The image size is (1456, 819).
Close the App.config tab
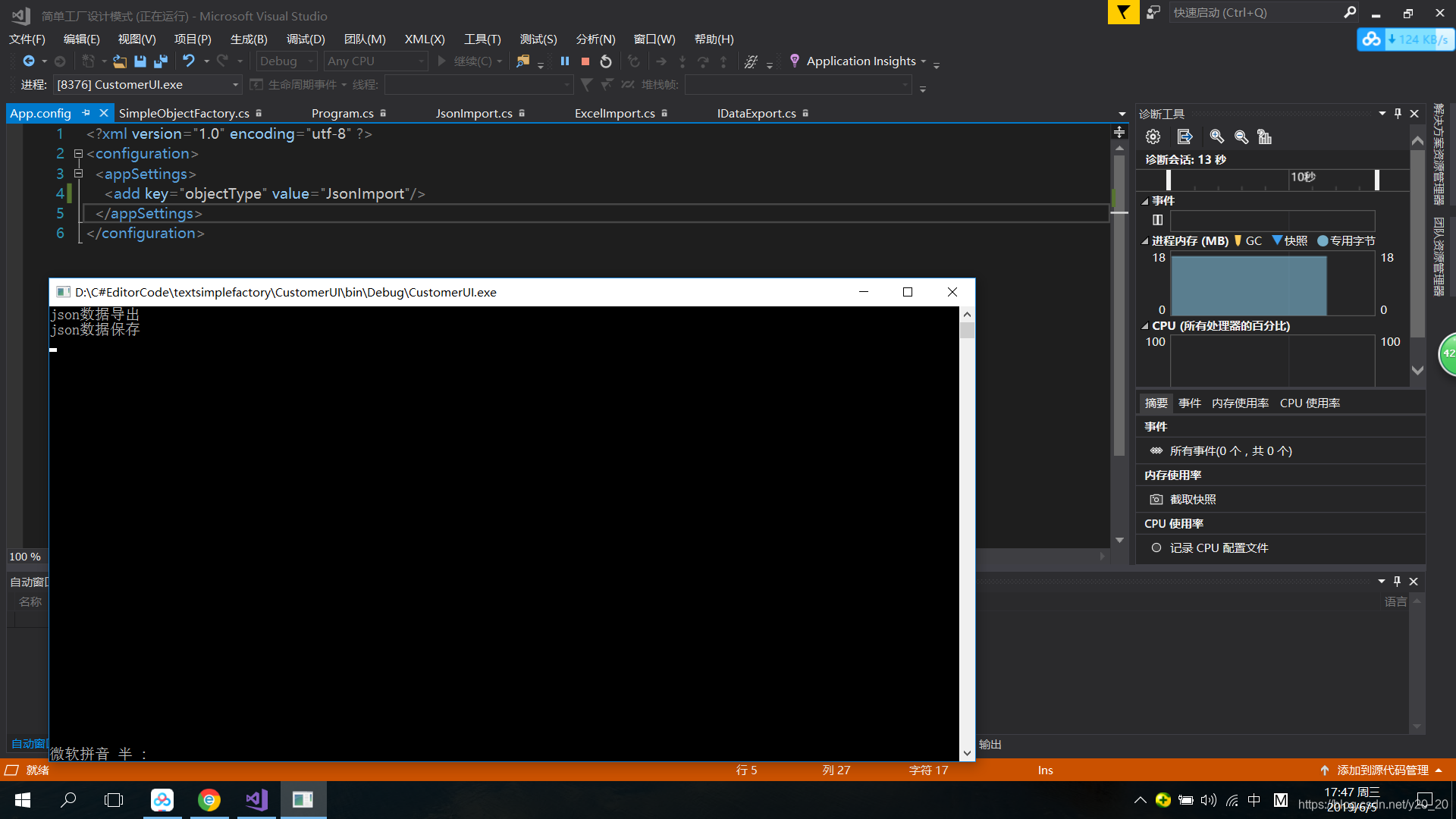click(x=104, y=113)
